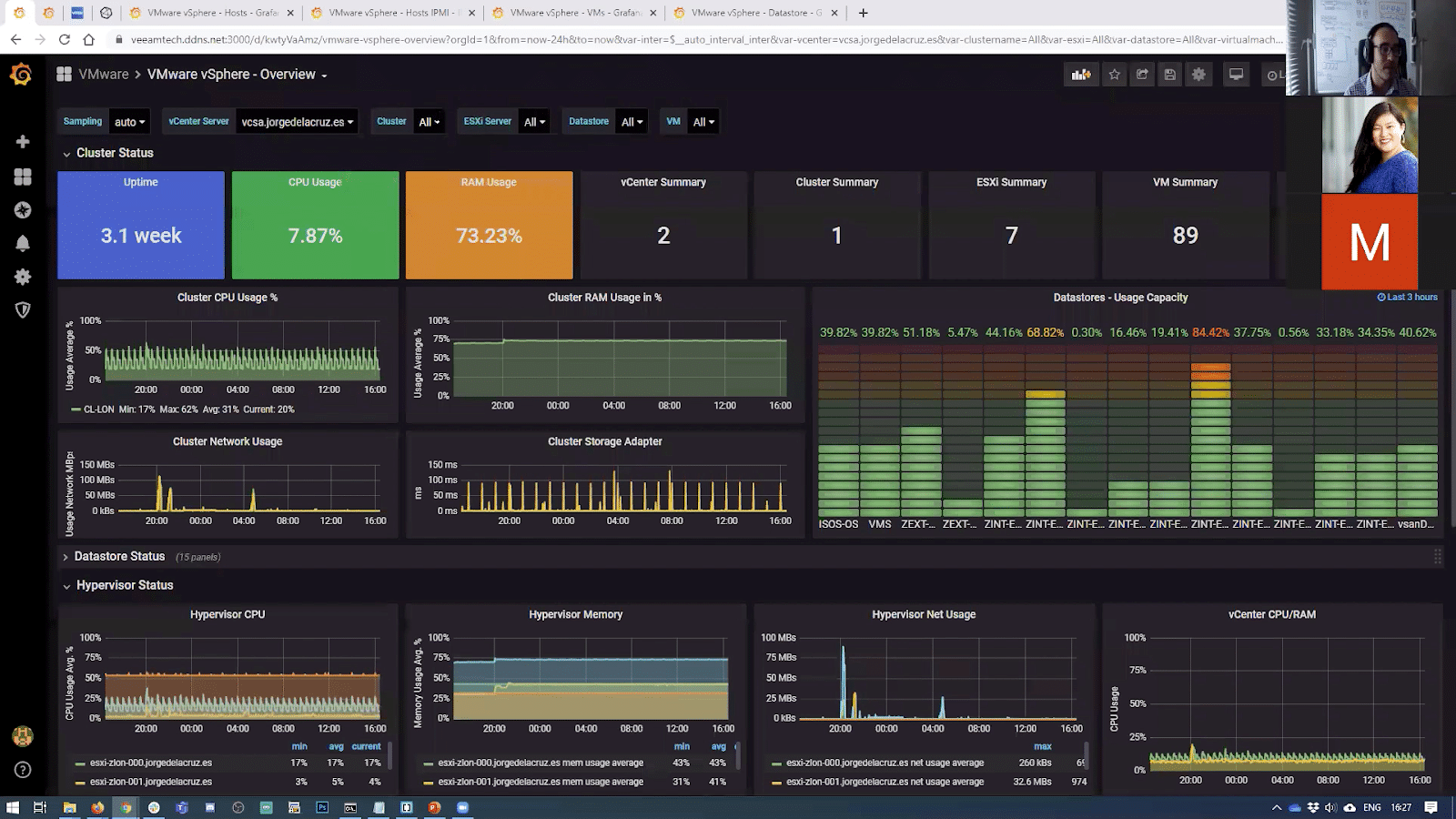1456x819 pixels.
Task: Enable TV cycle view mode icon
Action: [1235, 74]
